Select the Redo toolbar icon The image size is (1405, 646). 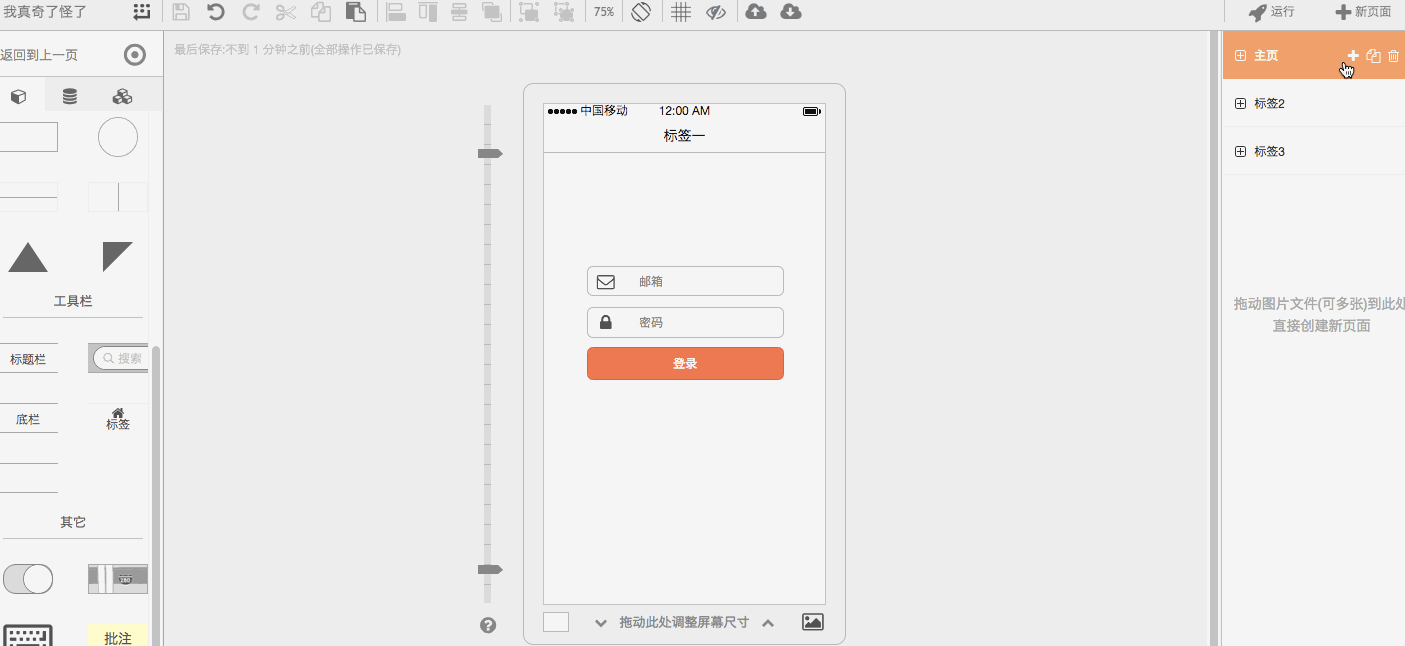tap(249, 12)
